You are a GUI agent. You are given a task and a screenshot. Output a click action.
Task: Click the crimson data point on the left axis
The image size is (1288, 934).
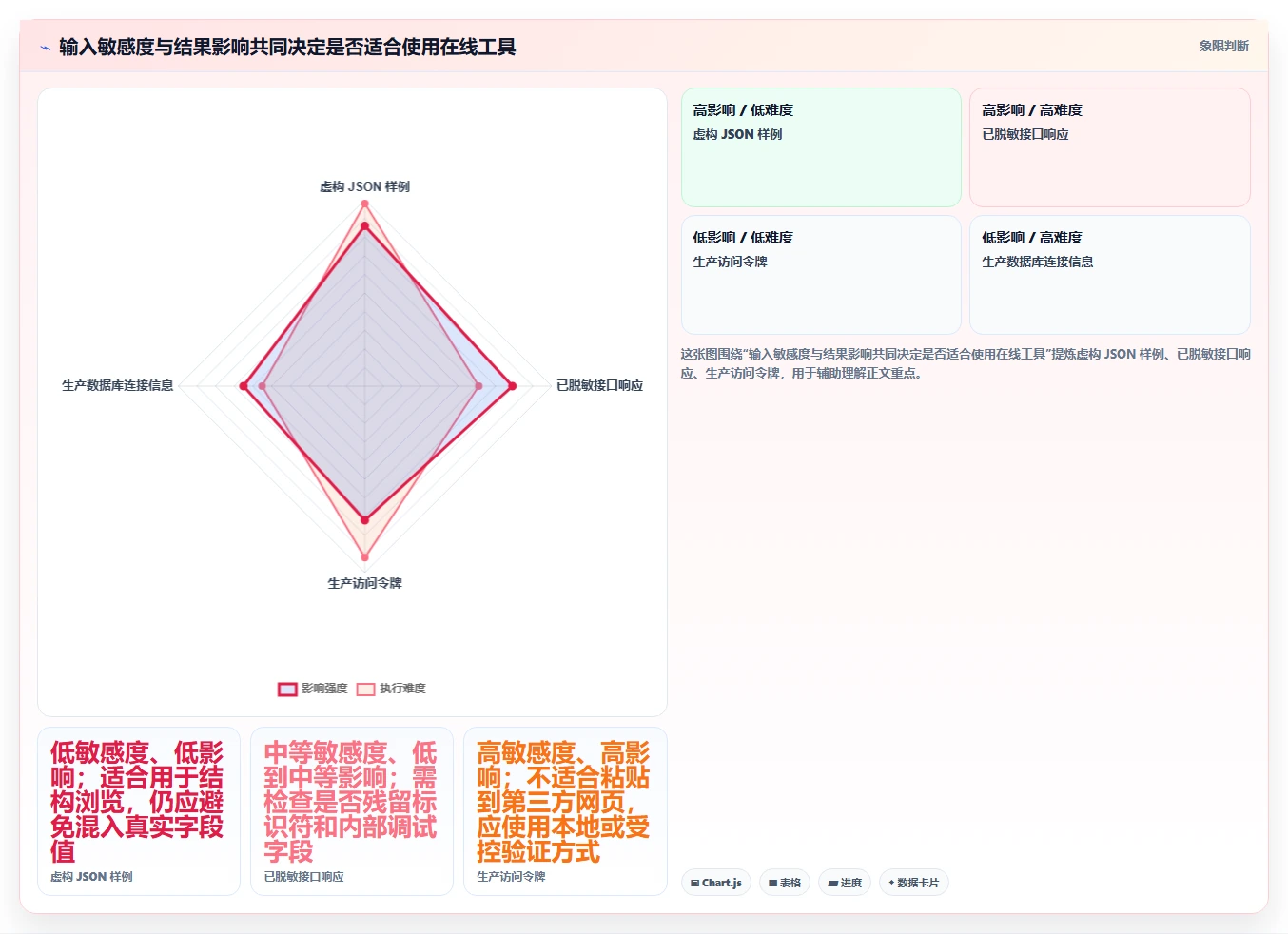tap(244, 386)
